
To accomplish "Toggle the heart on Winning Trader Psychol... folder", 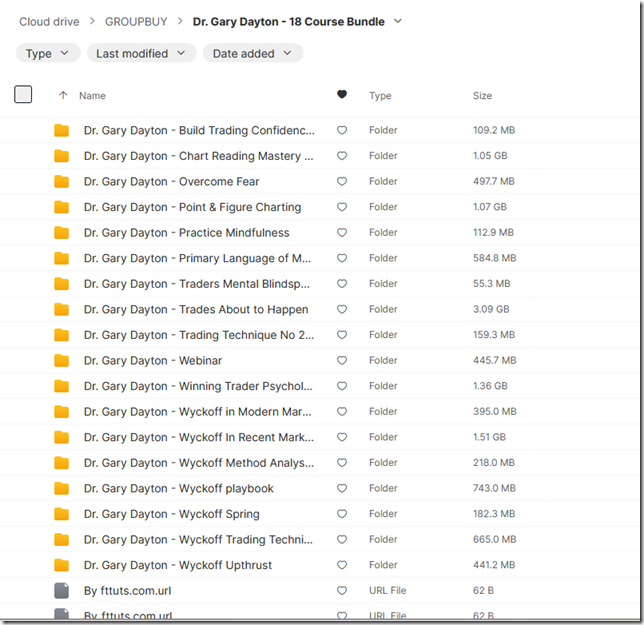I will point(342,386).
